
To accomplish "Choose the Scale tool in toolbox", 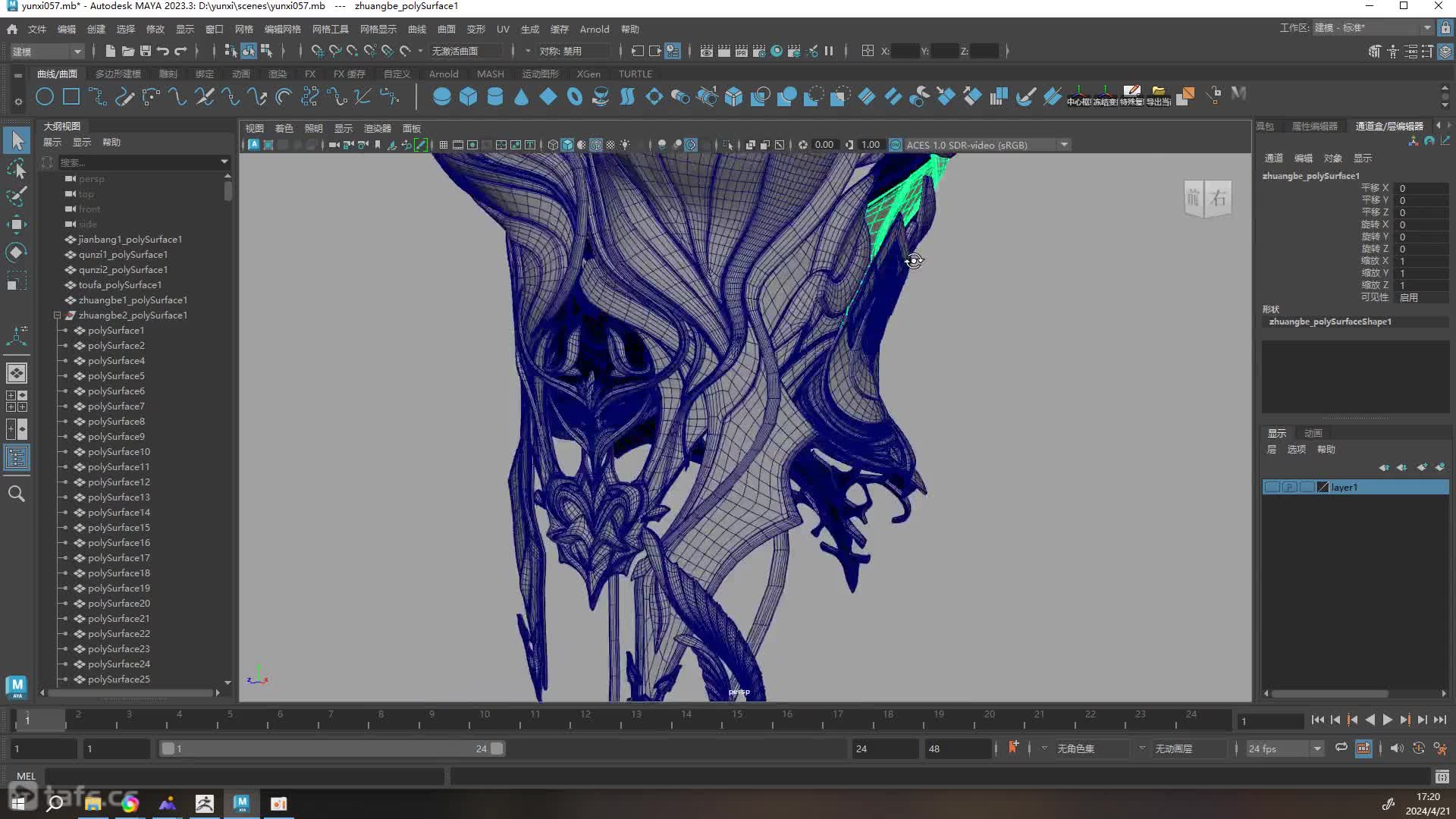I will (17, 280).
